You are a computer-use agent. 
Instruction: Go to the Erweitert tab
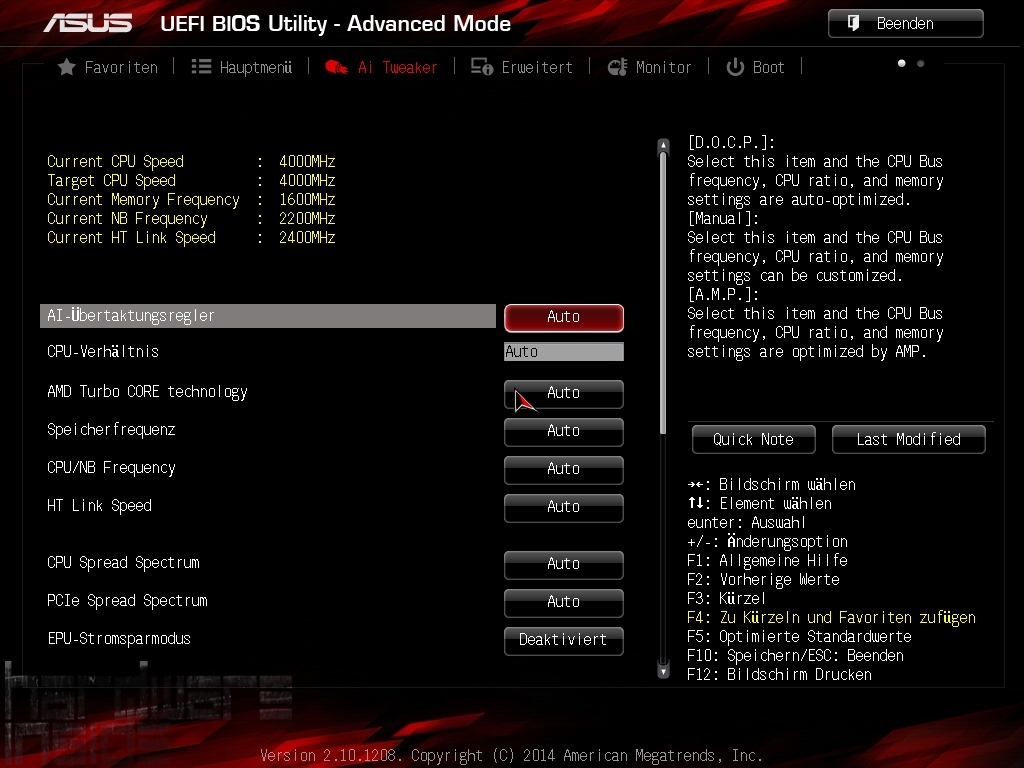[522, 67]
